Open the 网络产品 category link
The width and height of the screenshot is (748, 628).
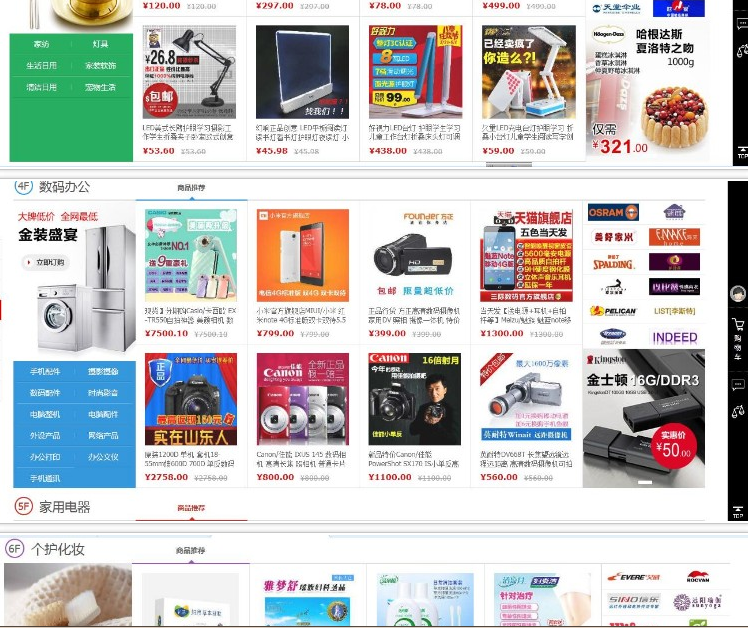click(103, 435)
